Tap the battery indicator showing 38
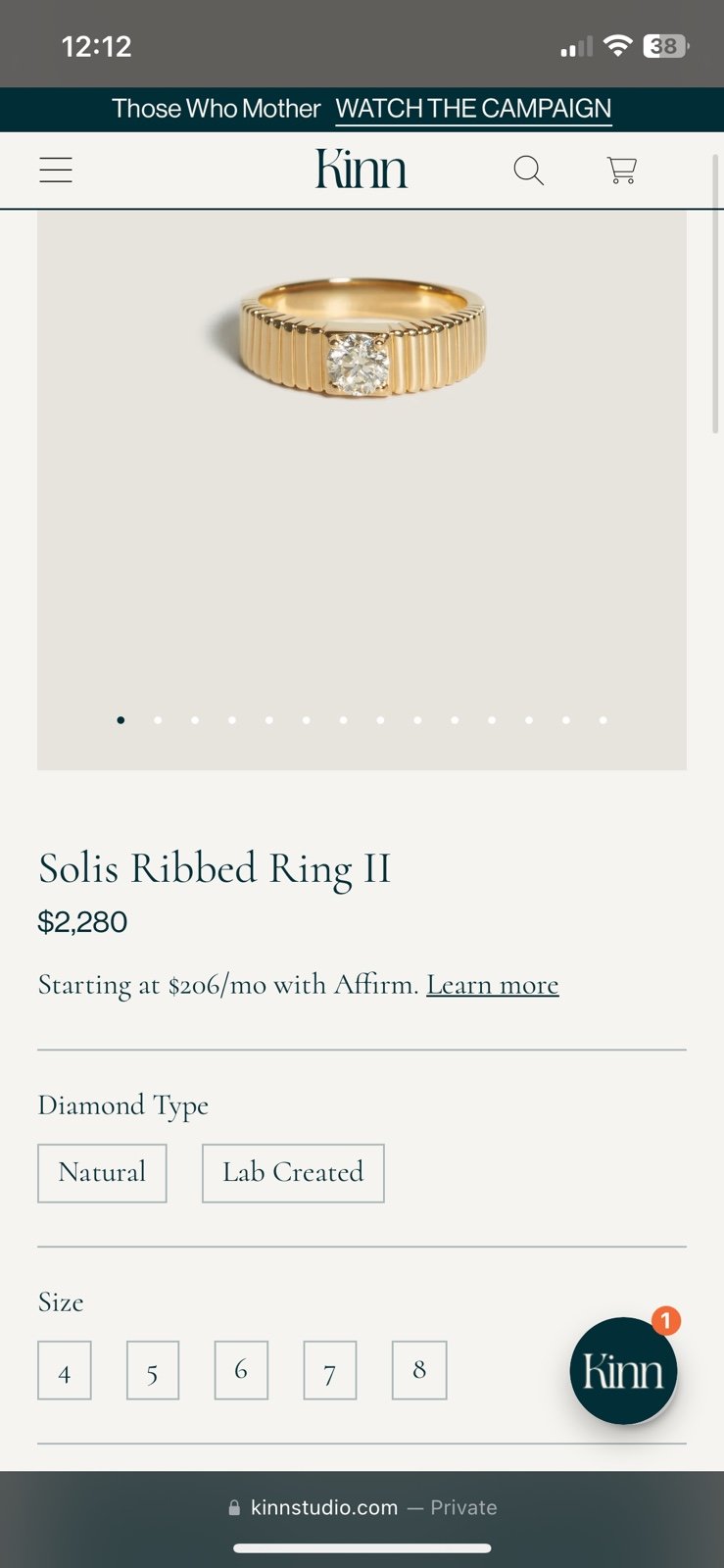Screen dimensions: 724x1568 (x=666, y=46)
